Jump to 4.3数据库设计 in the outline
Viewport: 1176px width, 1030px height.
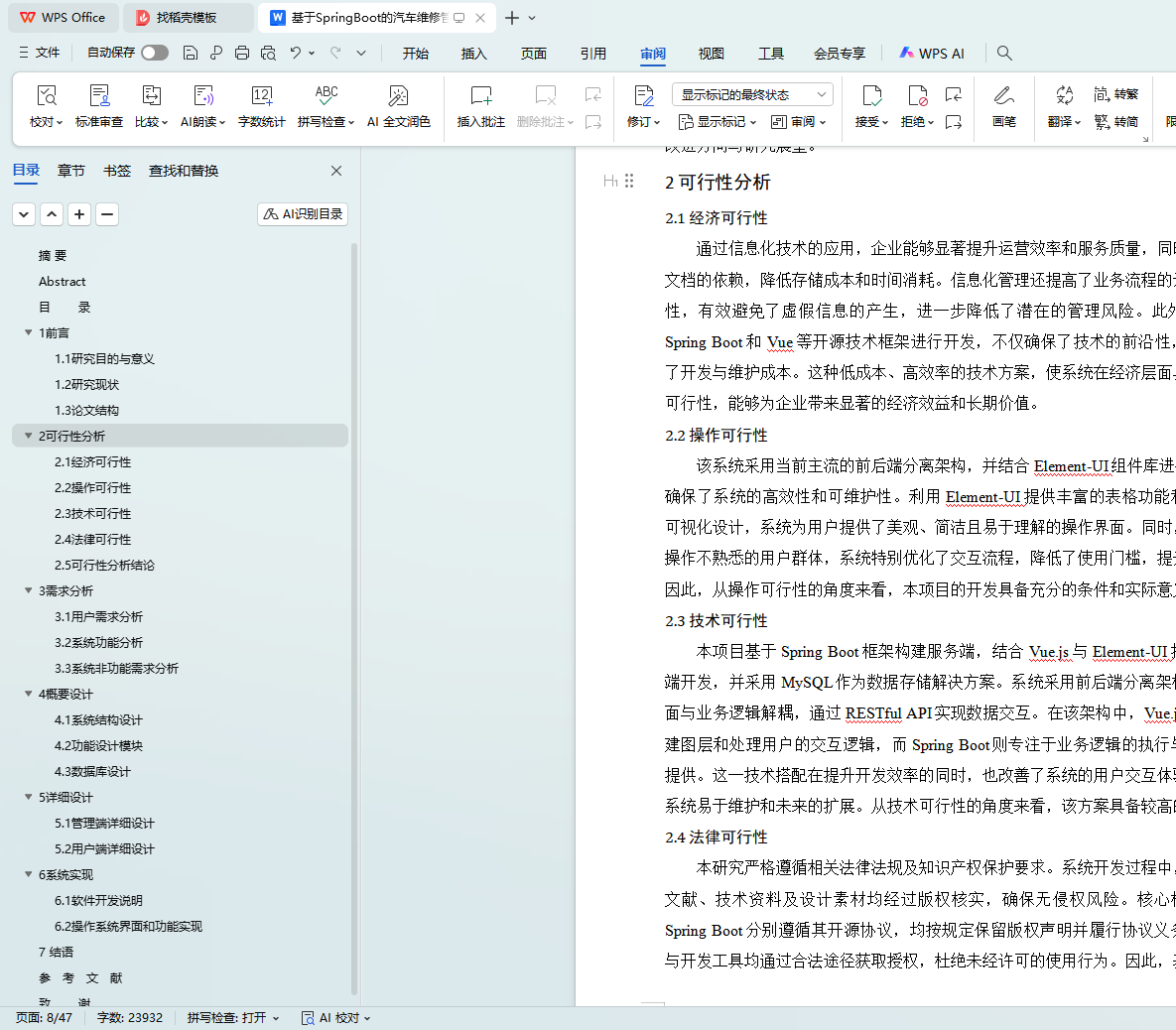pyautogui.click(x=92, y=771)
